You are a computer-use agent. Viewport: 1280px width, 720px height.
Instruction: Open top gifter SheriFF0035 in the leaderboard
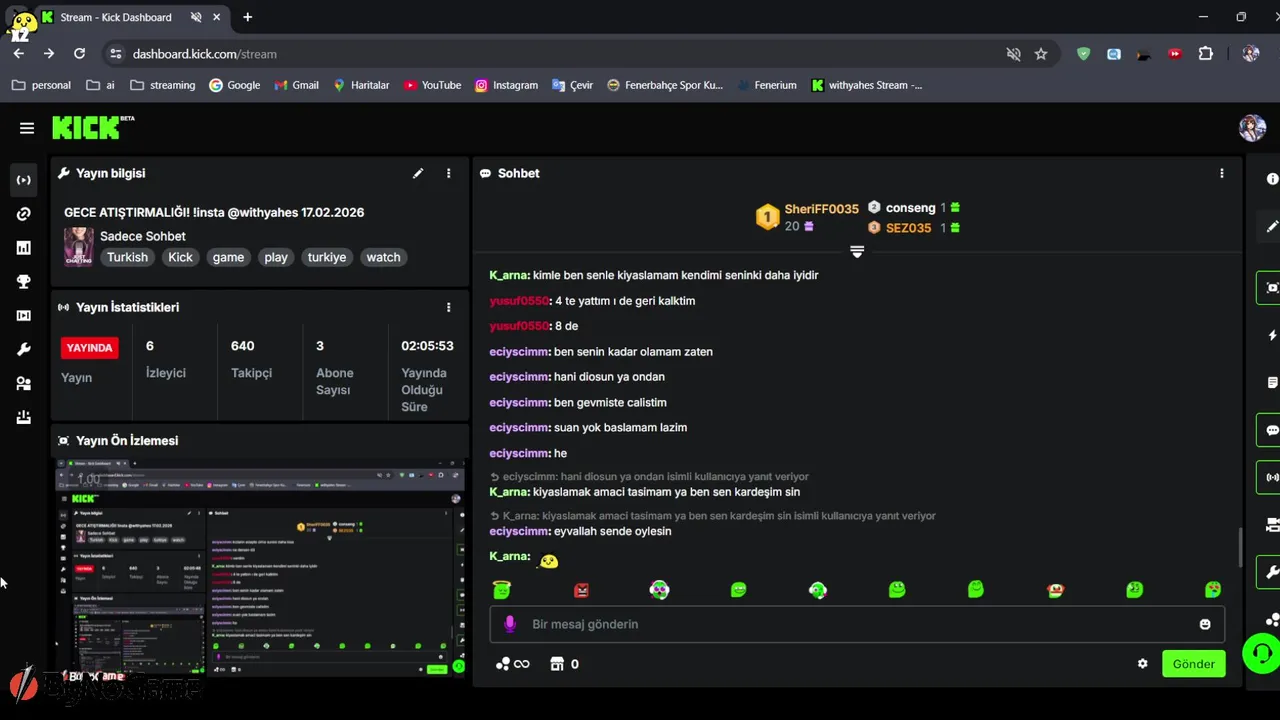(x=821, y=209)
